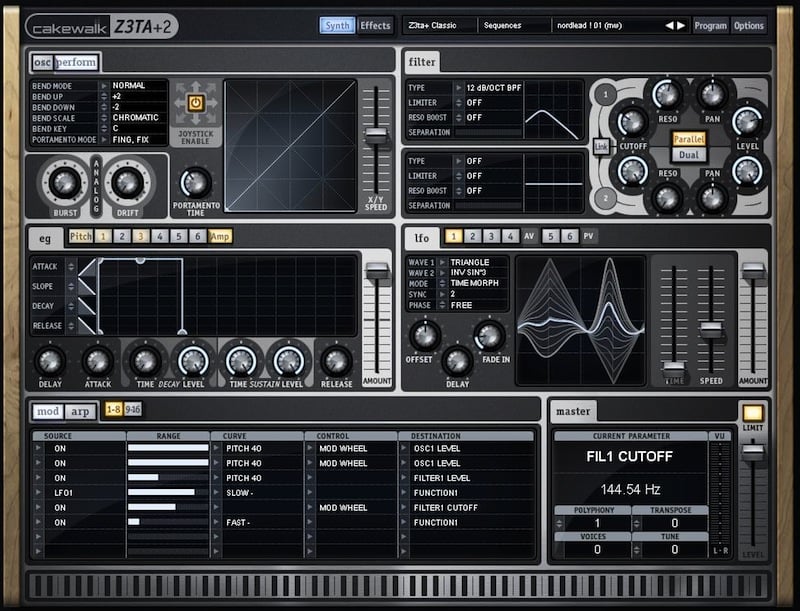Select envelope generator 3
This screenshot has width=800, height=611.
[141, 236]
